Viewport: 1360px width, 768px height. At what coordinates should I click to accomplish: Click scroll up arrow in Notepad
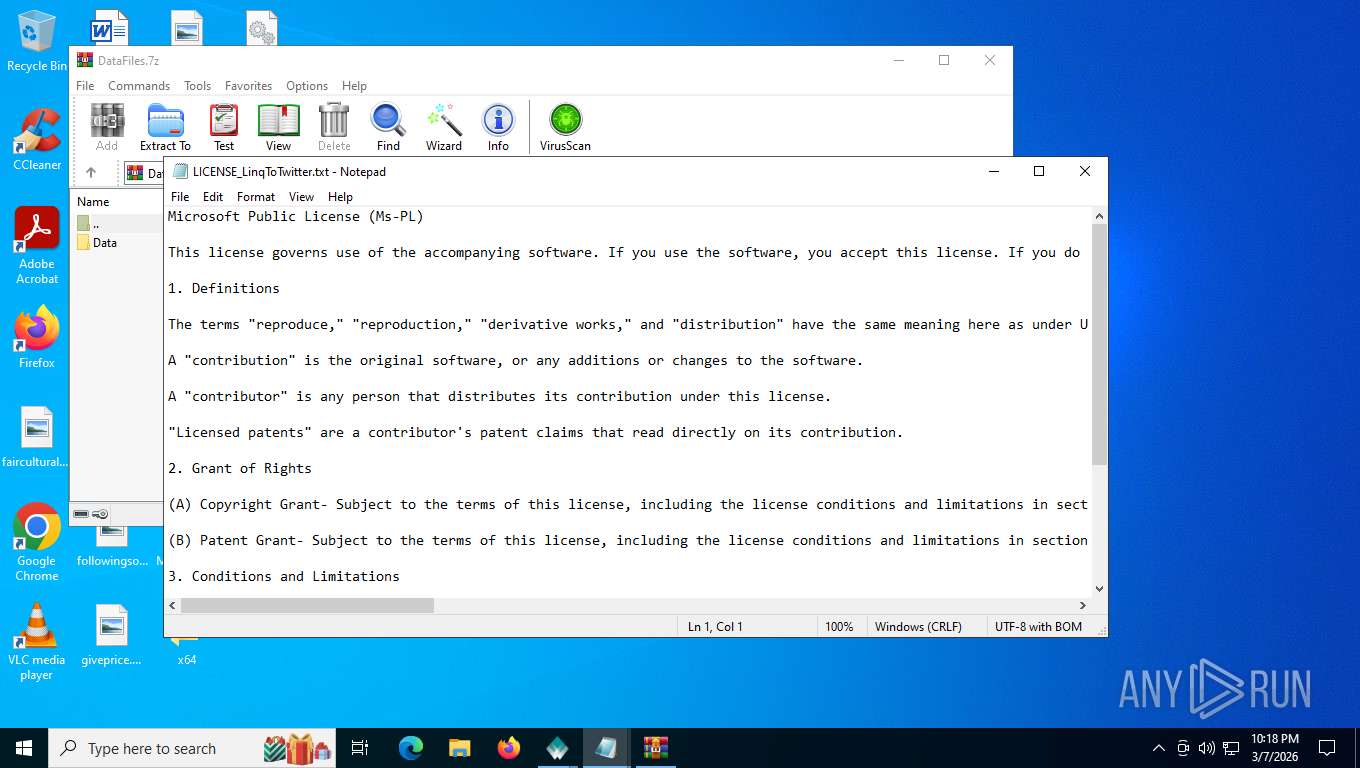1100,216
